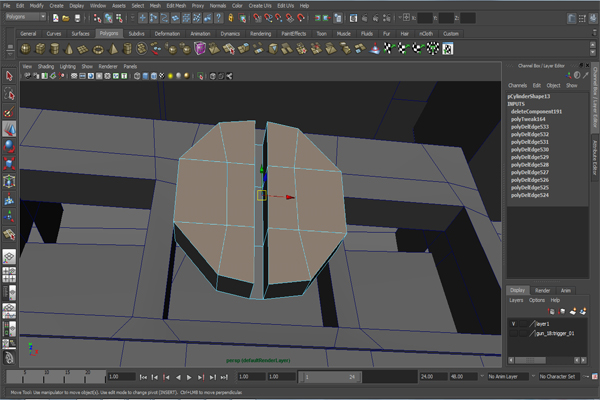Image resolution: width=600 pixels, height=400 pixels.
Task: Click the purple cube shelf icon
Action: pyautogui.click(x=200, y=49)
